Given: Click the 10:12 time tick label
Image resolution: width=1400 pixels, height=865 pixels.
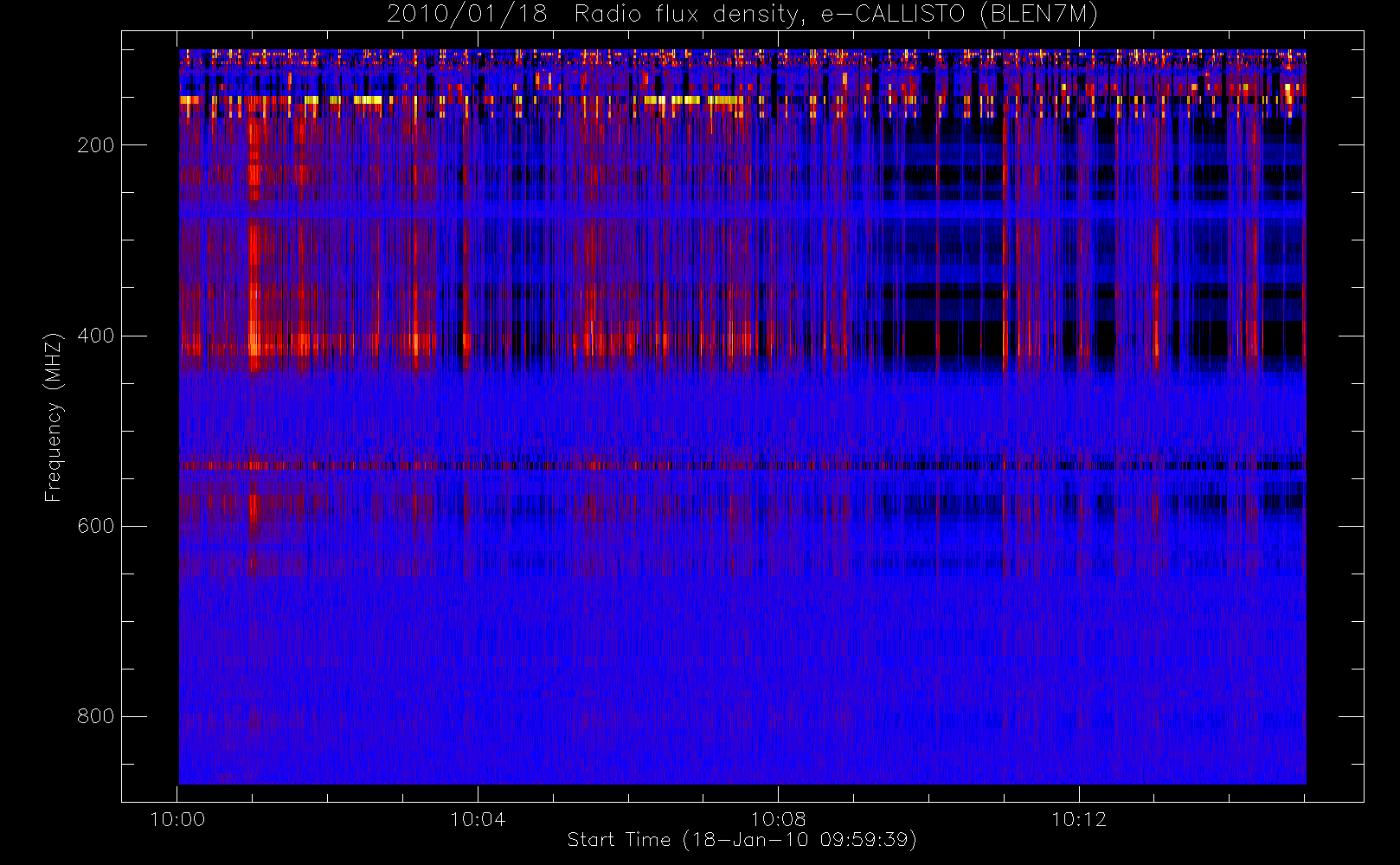Looking at the screenshot, I should 1079,819.
